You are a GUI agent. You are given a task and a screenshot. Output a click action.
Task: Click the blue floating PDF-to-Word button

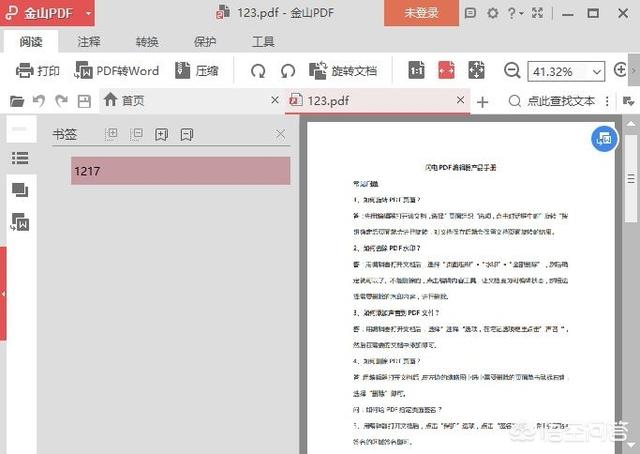tap(604, 139)
